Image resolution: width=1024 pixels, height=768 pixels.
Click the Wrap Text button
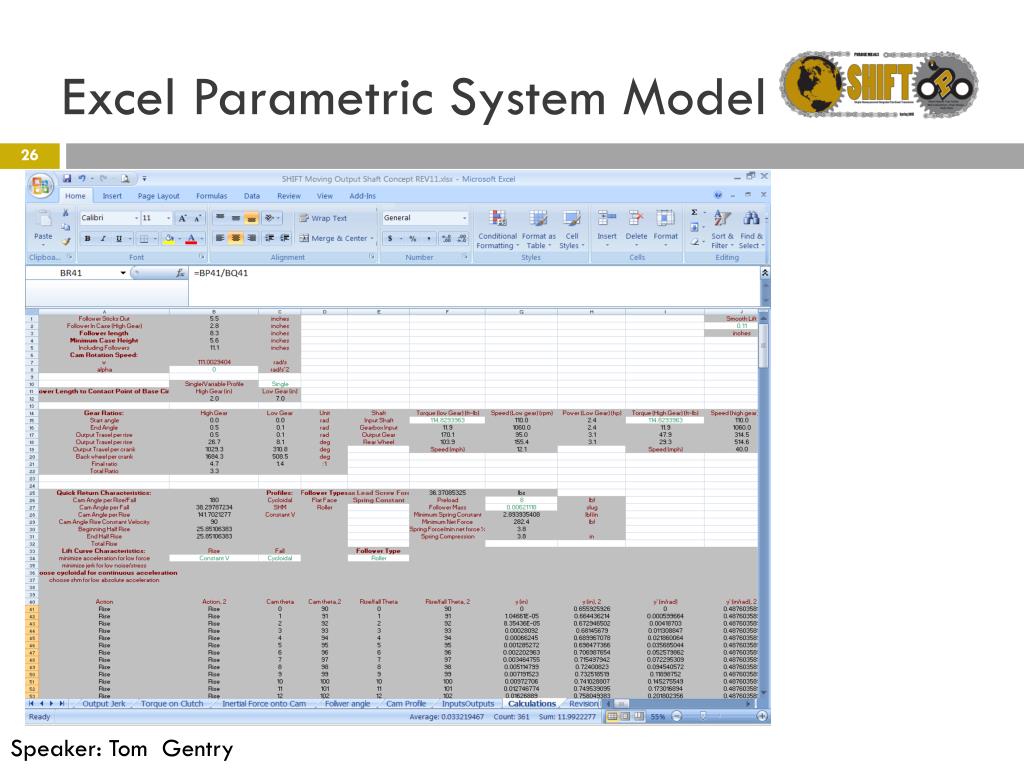pos(321,218)
